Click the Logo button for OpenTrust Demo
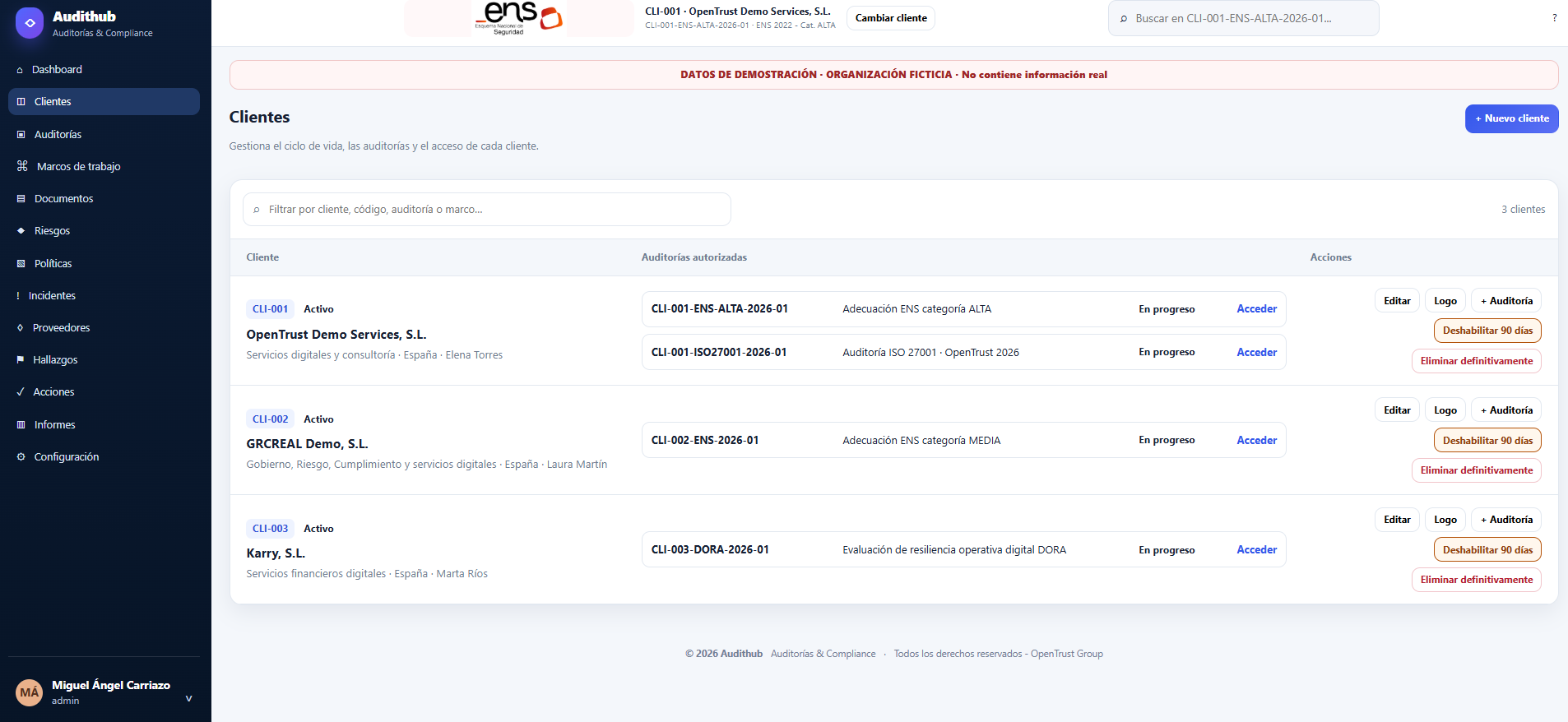 (x=1445, y=301)
